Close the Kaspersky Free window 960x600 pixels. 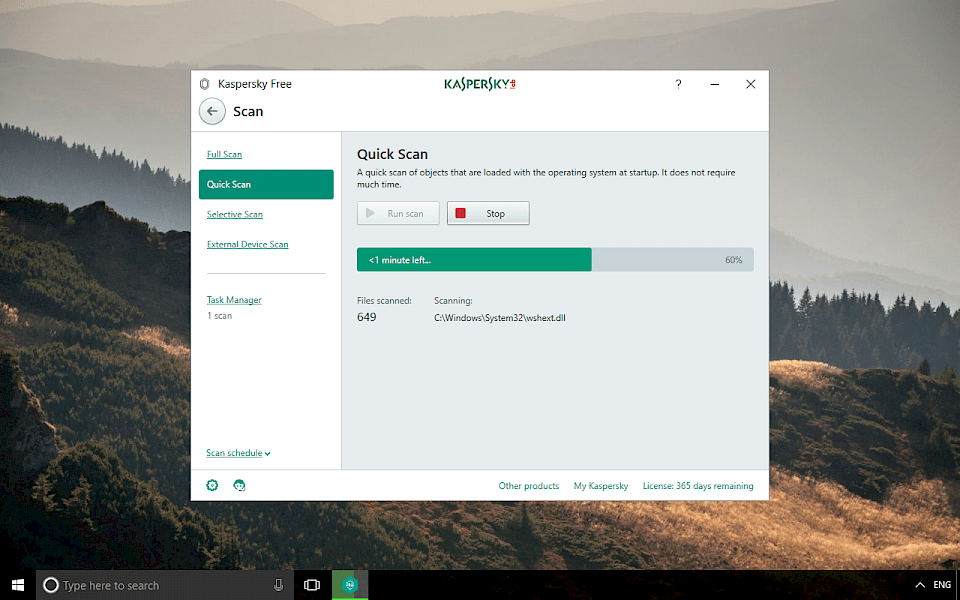coord(751,84)
